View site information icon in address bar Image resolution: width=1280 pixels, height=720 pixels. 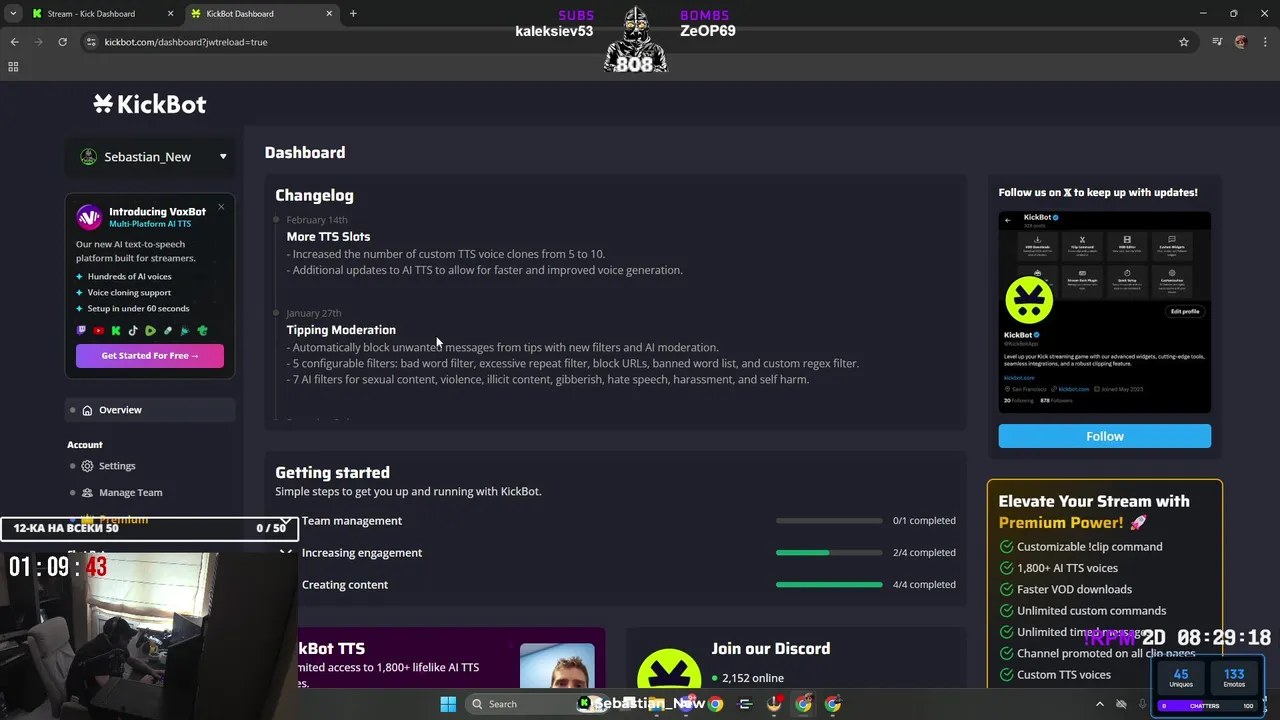[x=91, y=42]
